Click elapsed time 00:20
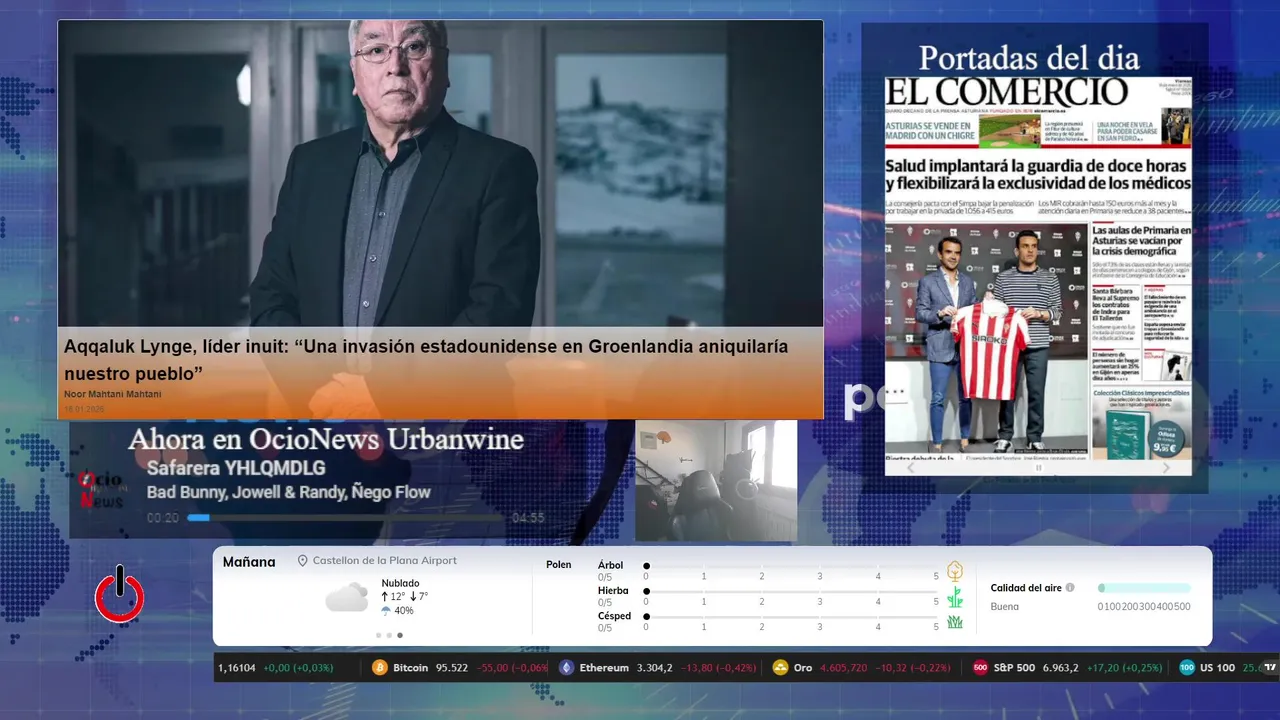Screen dimensions: 1280x720 click(x=163, y=518)
